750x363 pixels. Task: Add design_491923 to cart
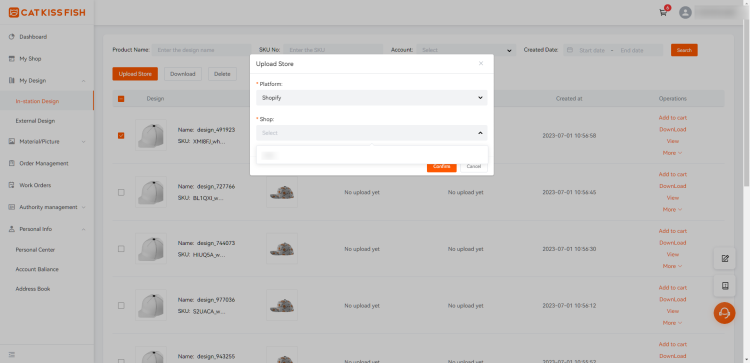tap(672, 118)
